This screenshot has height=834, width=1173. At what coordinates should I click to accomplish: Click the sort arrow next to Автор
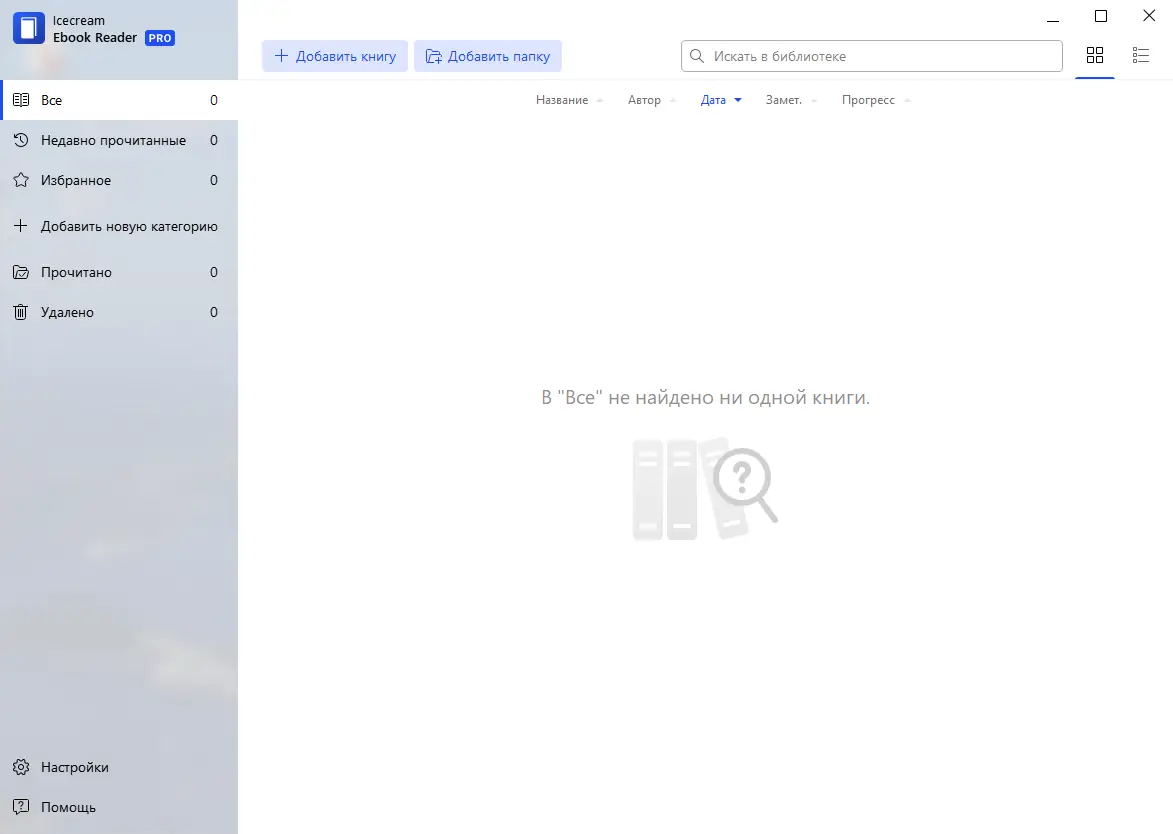coord(673,100)
